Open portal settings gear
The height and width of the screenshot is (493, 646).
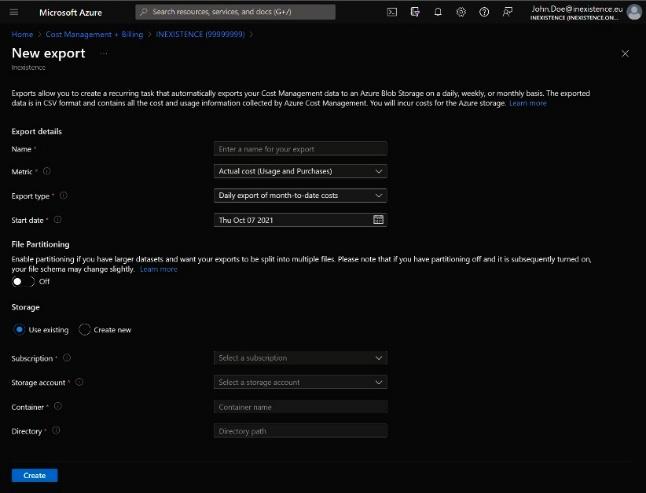pos(461,12)
